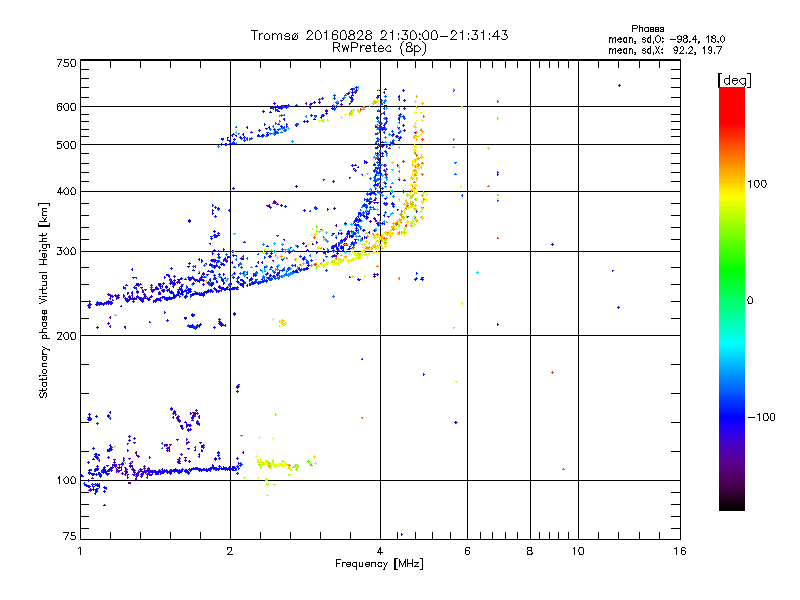Screen dimensions: 800x600
Task: Click the y-axis tick label '200'
Action: pyautogui.click(x=66, y=336)
